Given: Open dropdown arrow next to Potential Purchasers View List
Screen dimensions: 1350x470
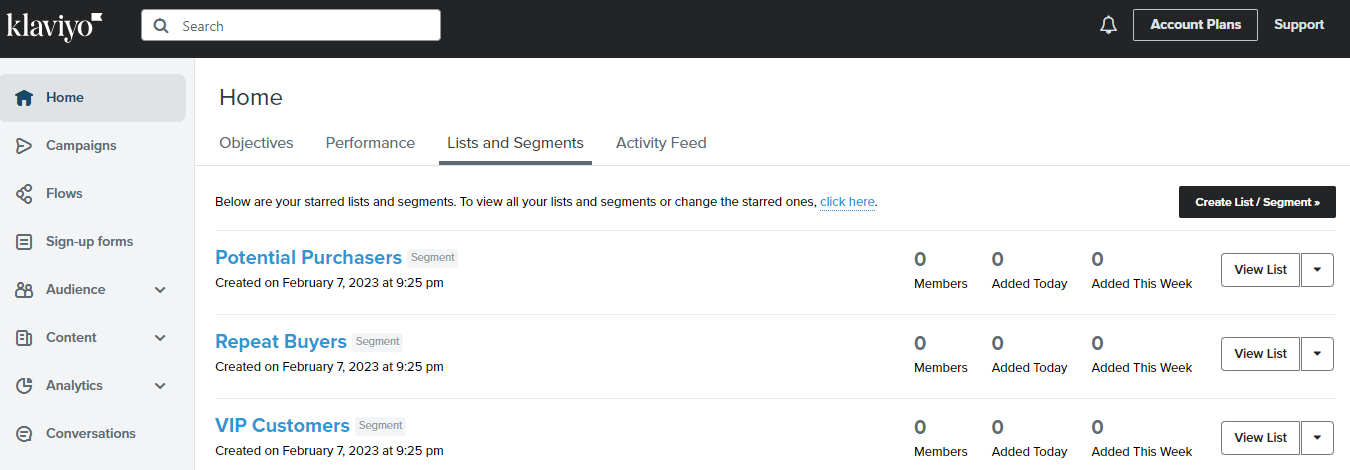Looking at the screenshot, I should (x=1317, y=270).
